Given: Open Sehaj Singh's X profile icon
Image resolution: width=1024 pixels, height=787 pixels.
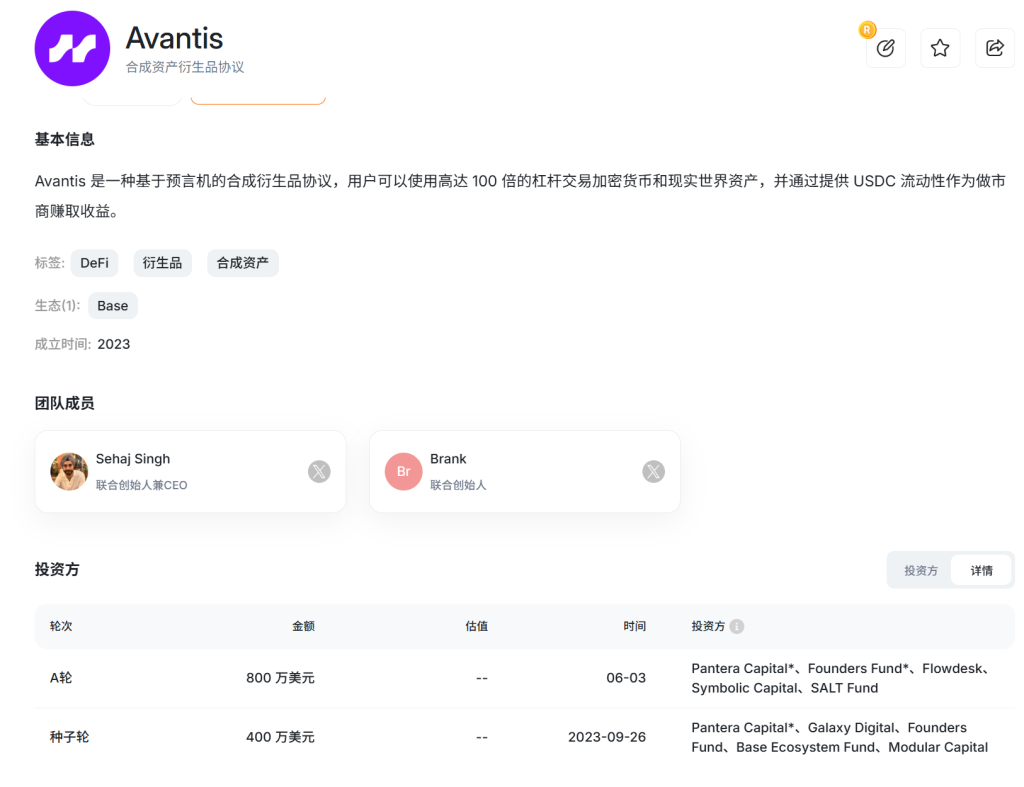Looking at the screenshot, I should click(319, 472).
